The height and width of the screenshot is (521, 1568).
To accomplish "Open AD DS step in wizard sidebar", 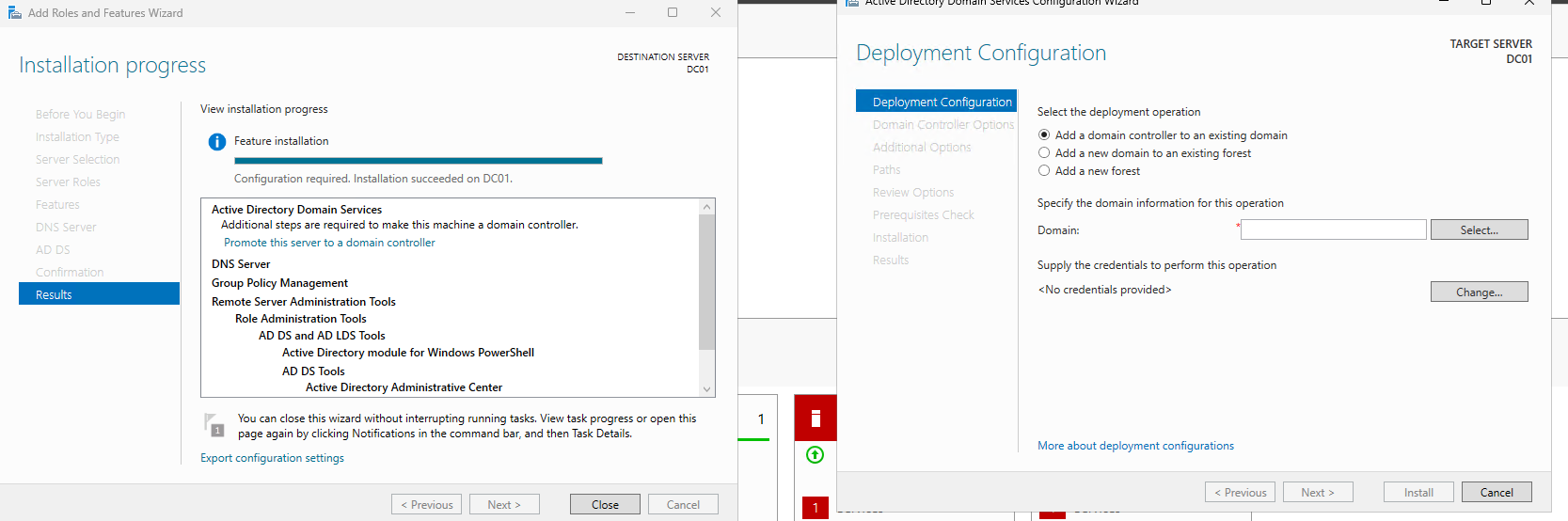I will (x=53, y=250).
